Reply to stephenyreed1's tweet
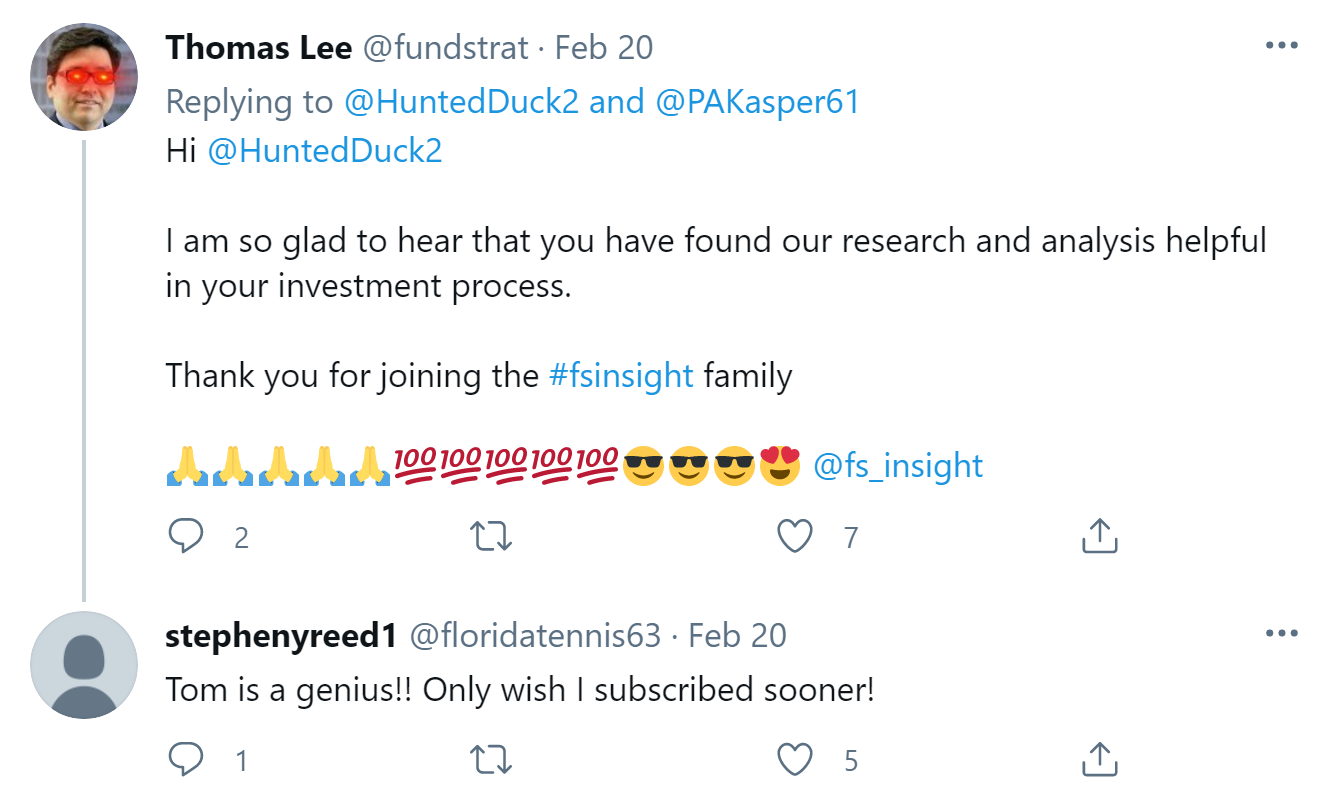 (x=186, y=761)
